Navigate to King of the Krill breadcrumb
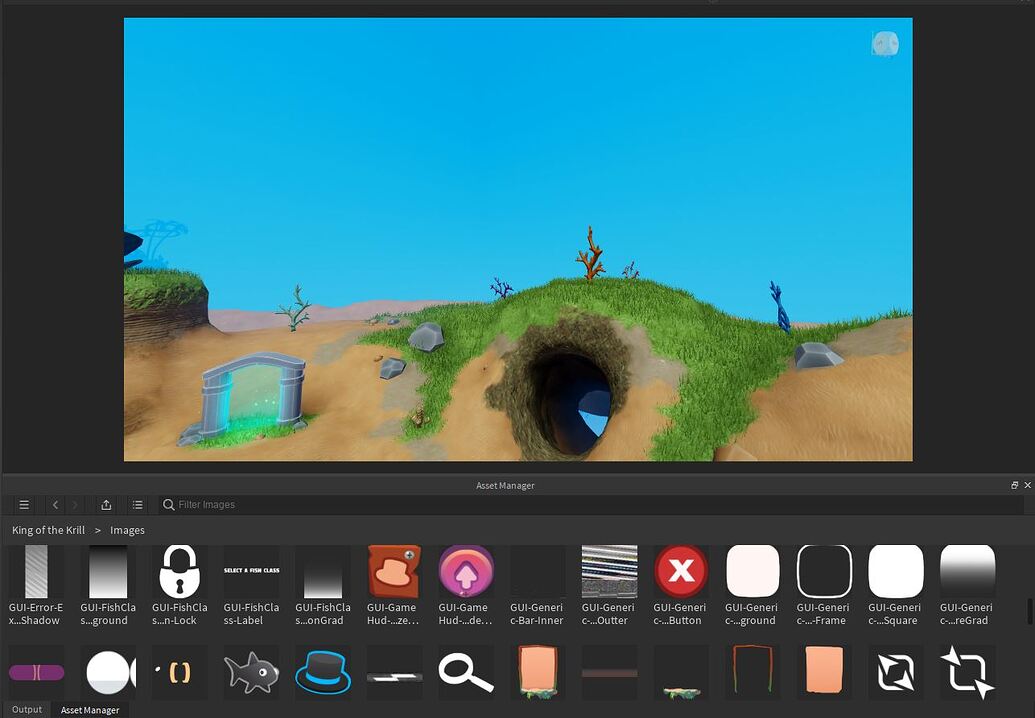The image size is (1035, 718). coord(48,530)
